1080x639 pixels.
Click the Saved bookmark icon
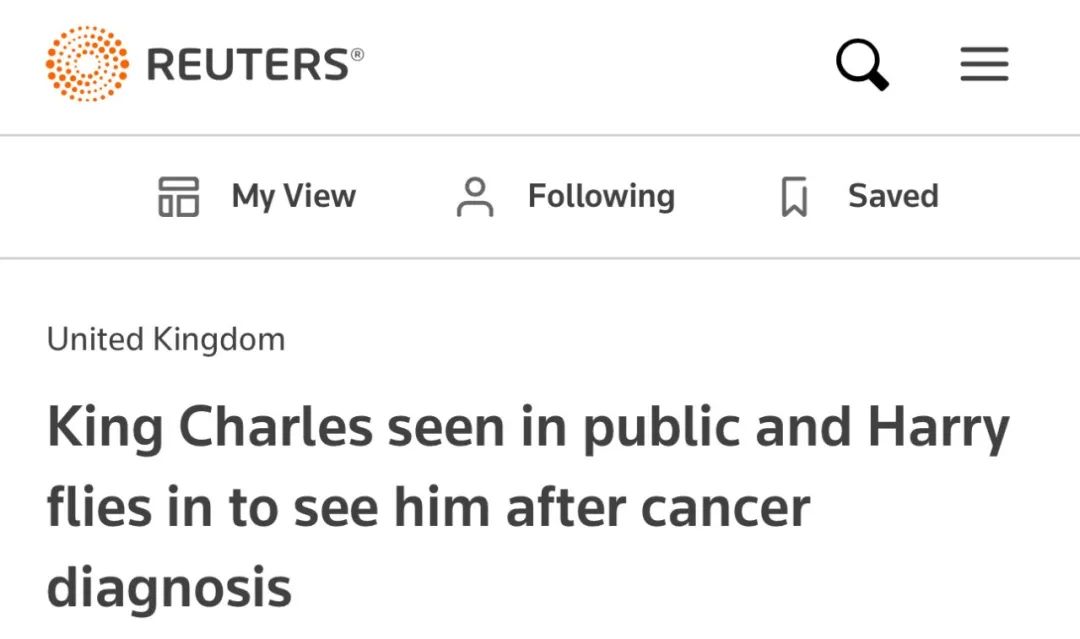(794, 197)
